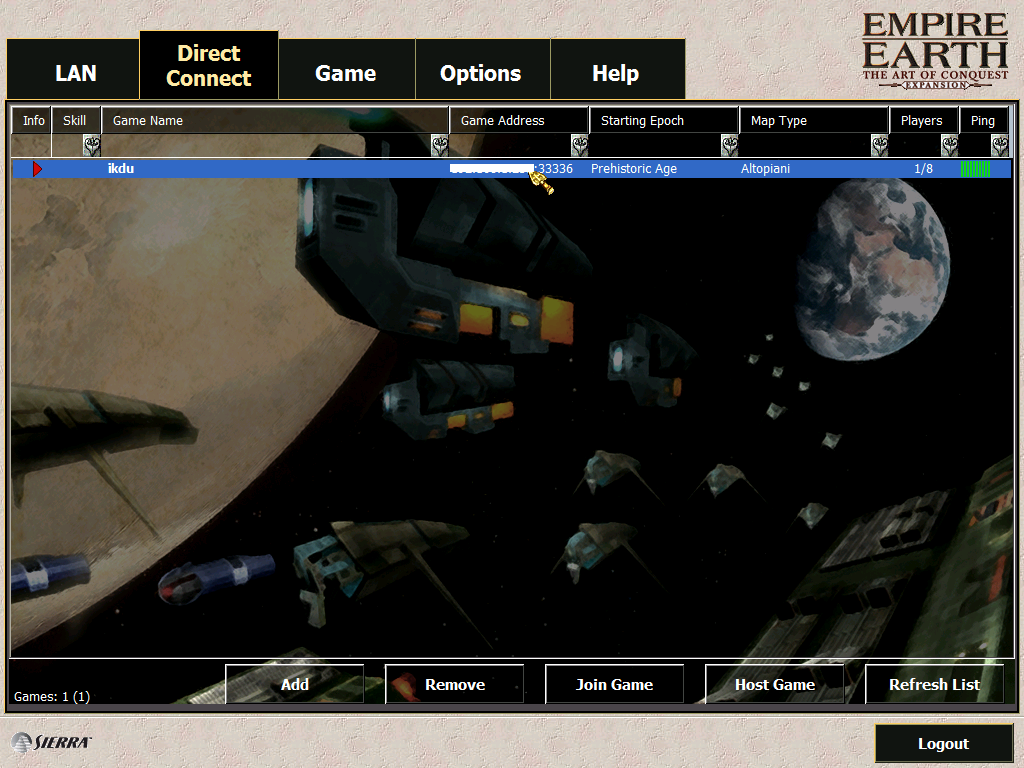Click the red info arrow for ikdu

(x=38, y=169)
